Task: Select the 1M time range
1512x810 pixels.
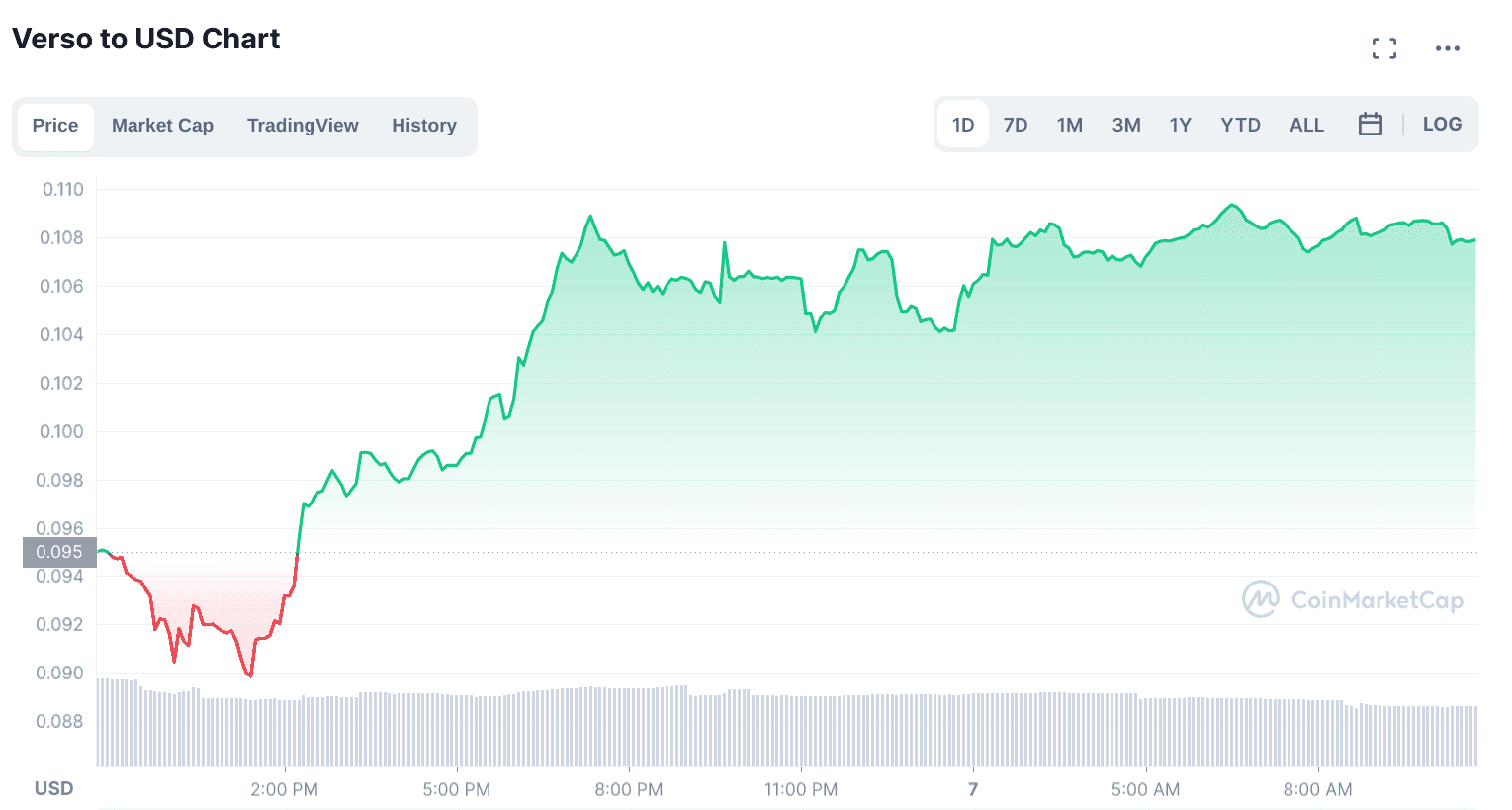Action: [x=1069, y=125]
